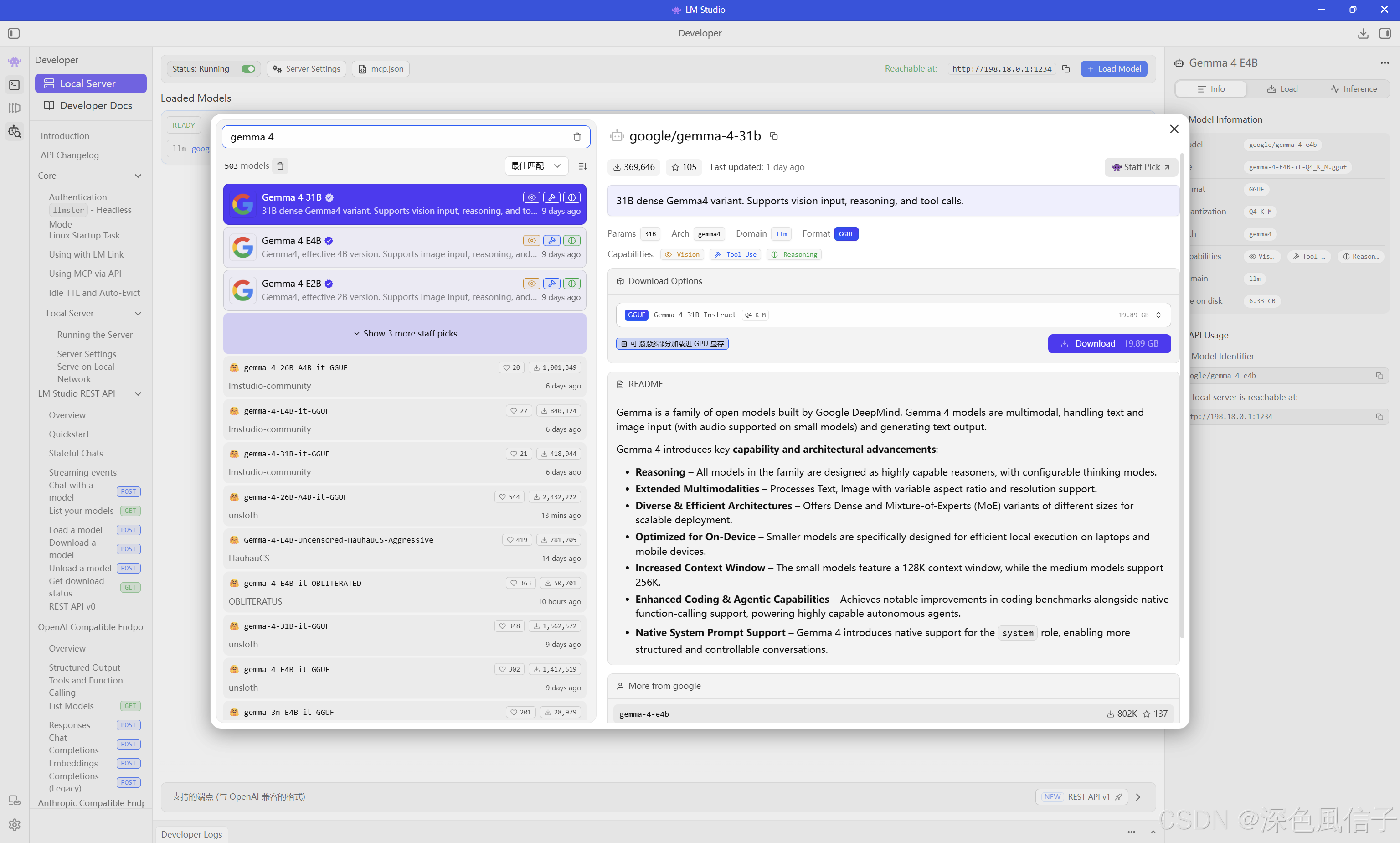Screen dimensions: 1400x843
Task: Open the GGUF Gemma 4 31B Instruct quantization selector
Action: [x=893, y=315]
